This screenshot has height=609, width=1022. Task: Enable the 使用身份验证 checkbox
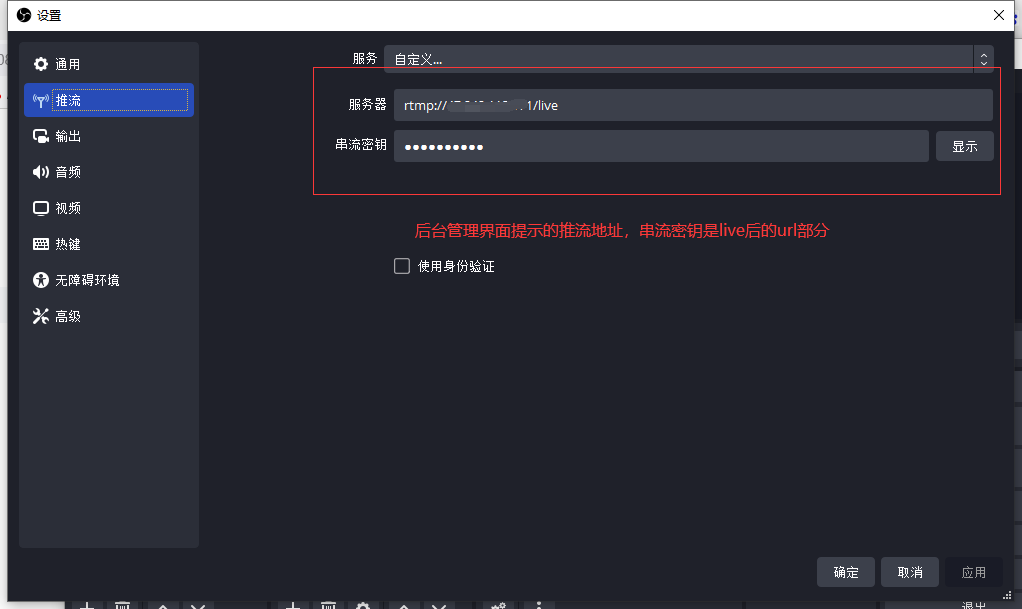pyautogui.click(x=402, y=266)
